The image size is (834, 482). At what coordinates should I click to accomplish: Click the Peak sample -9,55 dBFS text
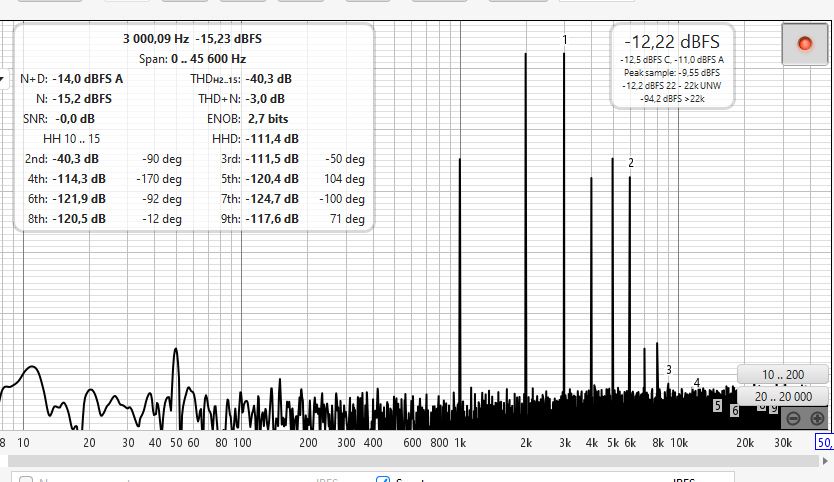tap(672, 73)
